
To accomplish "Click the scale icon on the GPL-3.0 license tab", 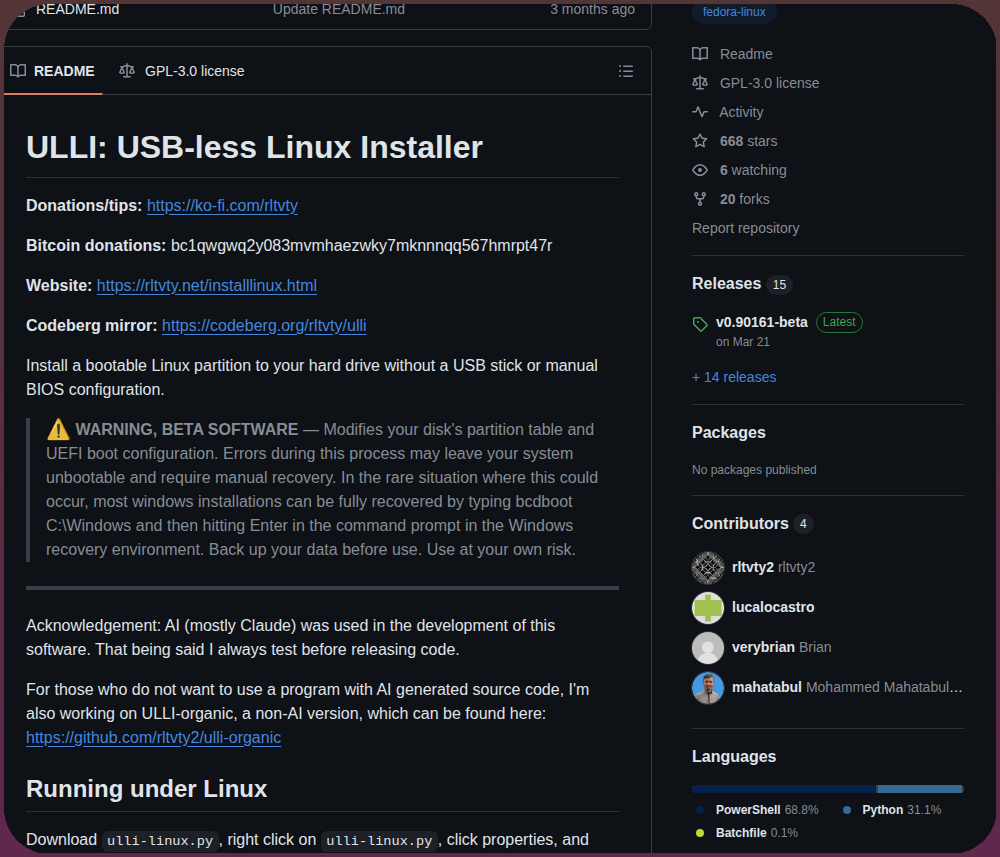I will tap(127, 71).
